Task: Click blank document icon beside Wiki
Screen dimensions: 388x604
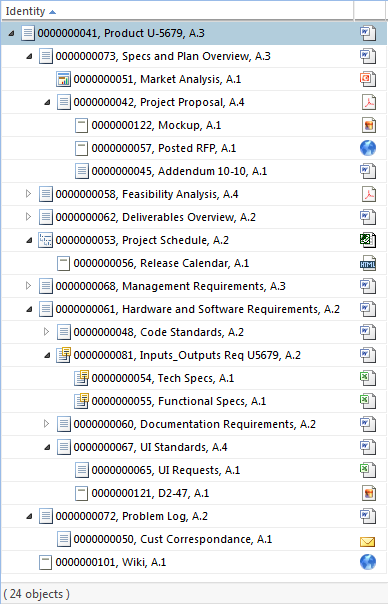Action: point(45,562)
